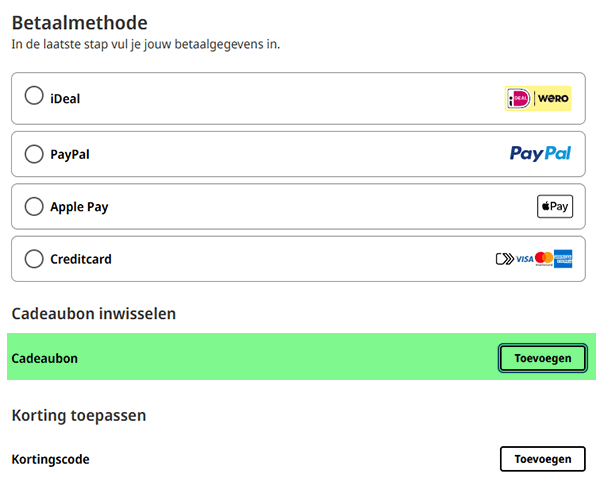
Task: Click the "PayPal" option label text
Action: [71, 155]
